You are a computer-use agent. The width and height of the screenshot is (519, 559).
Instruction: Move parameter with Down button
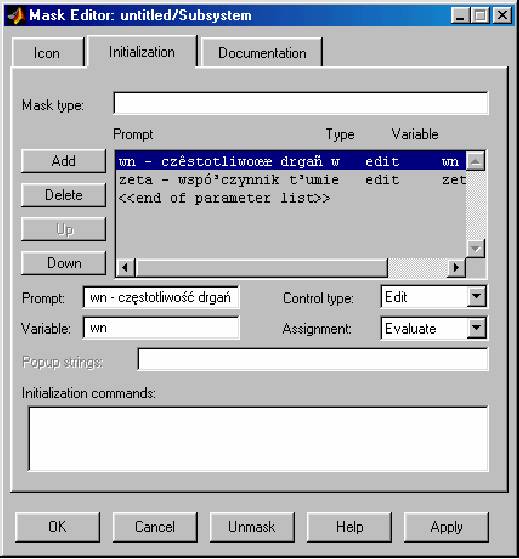(63, 263)
